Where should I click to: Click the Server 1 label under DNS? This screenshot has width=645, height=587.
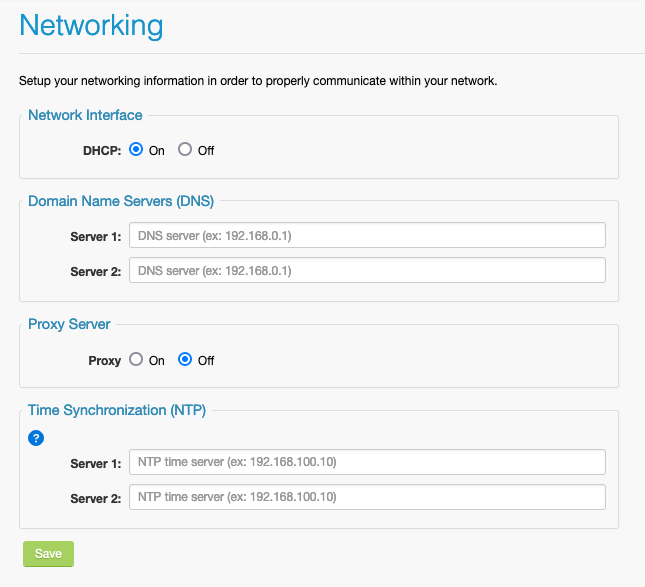(x=95, y=236)
